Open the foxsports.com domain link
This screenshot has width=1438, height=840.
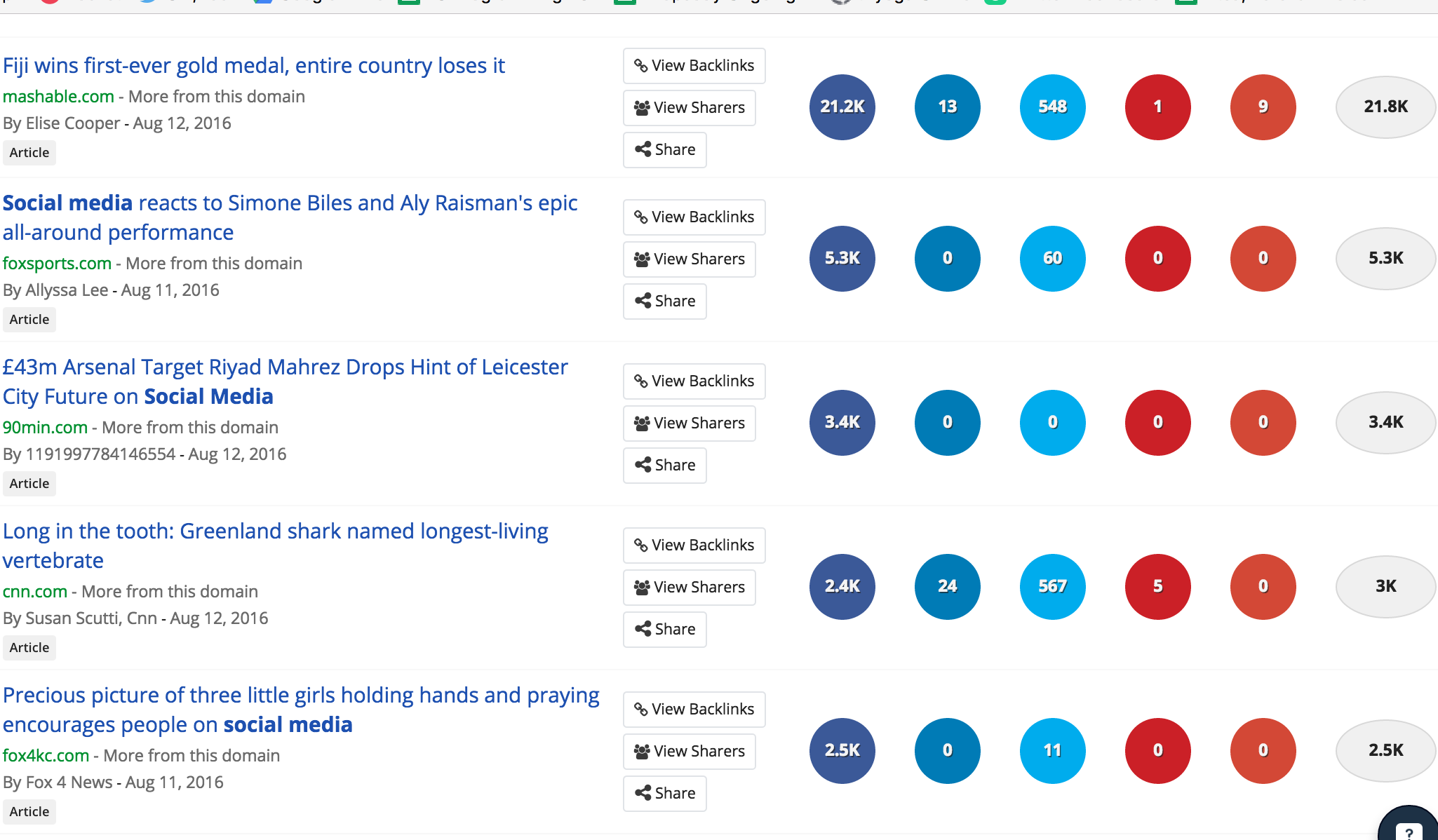pyautogui.click(x=57, y=264)
